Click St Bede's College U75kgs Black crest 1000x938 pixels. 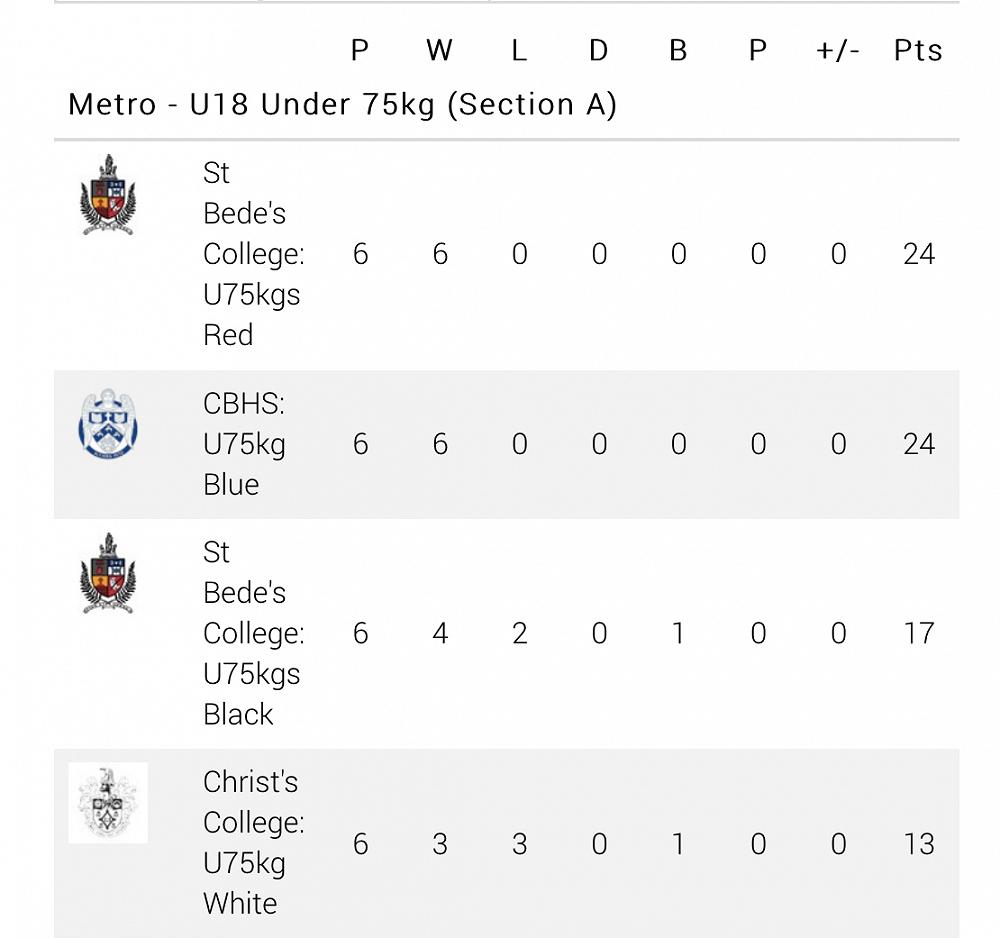(x=108, y=574)
